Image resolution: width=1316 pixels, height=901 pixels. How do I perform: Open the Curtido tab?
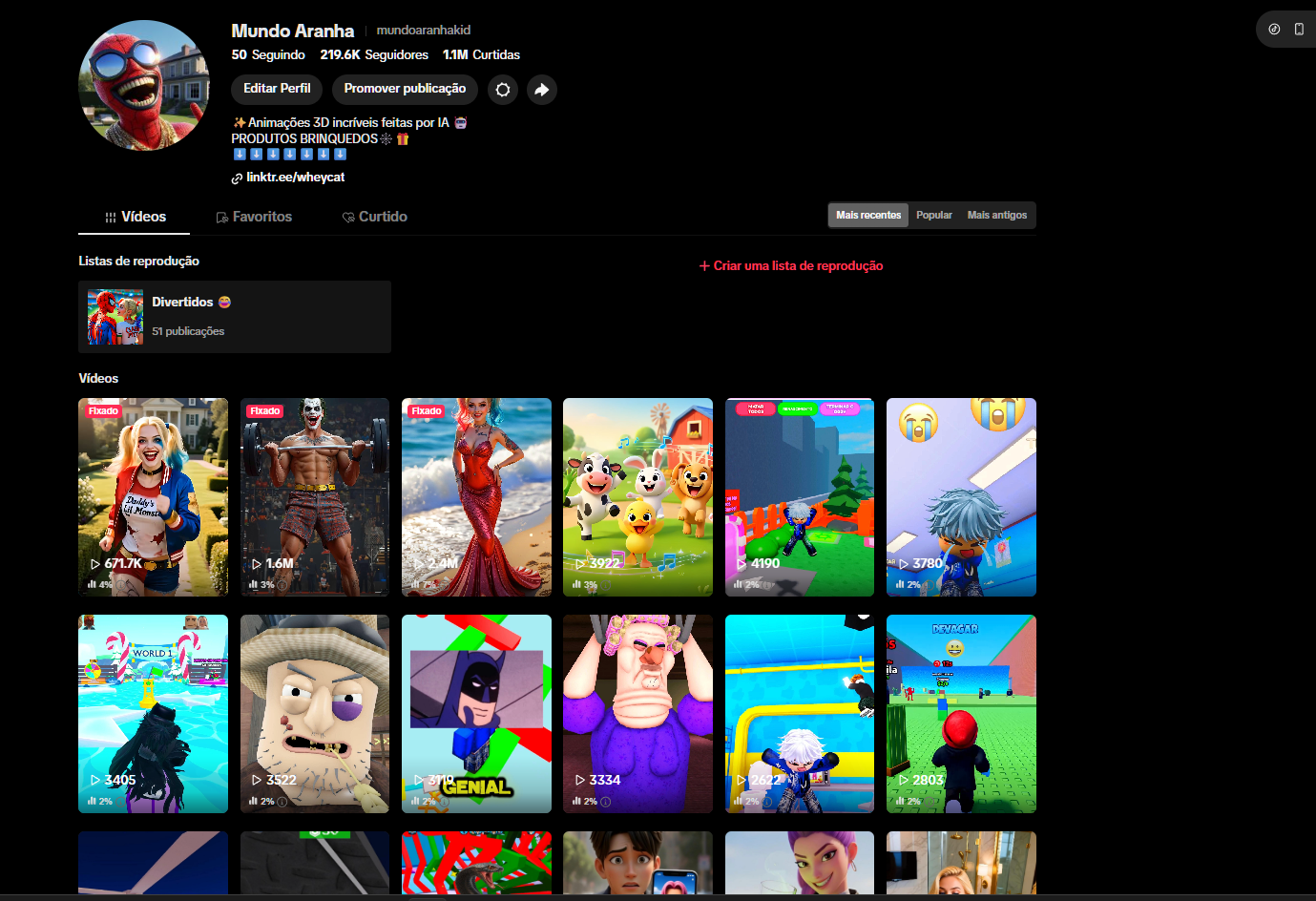375,217
